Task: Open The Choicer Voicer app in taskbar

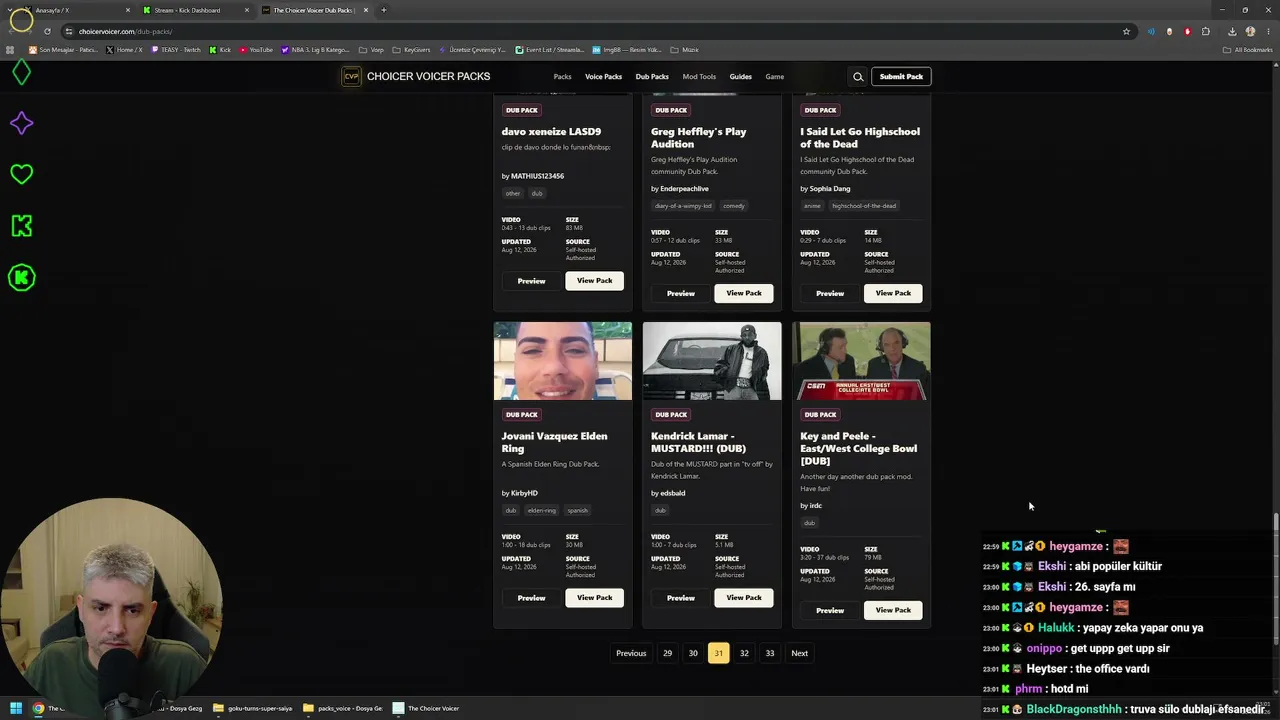Action: point(426,708)
